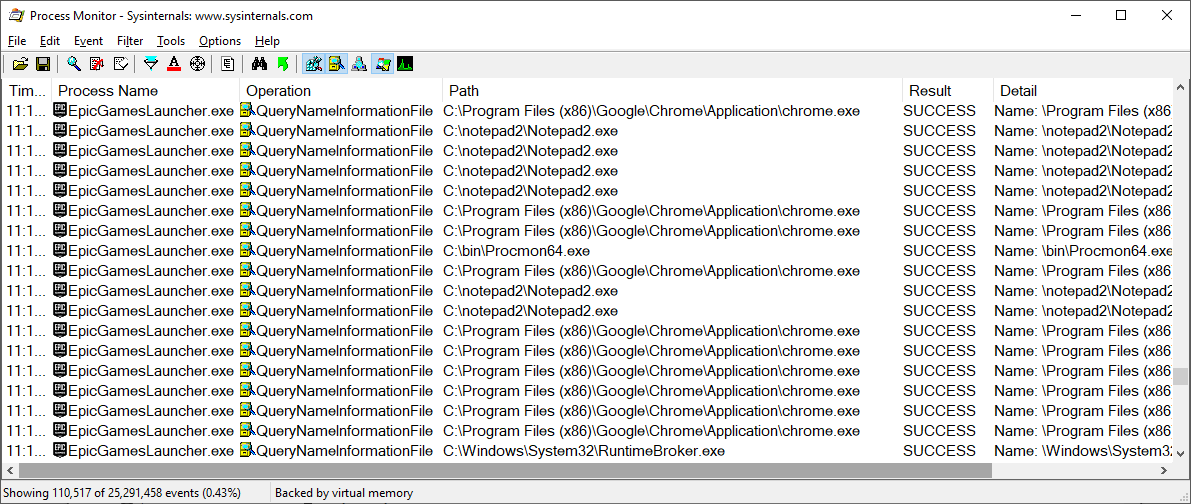1191x504 pixels.
Task: Open the Filter funnel icon
Action: tap(151, 64)
